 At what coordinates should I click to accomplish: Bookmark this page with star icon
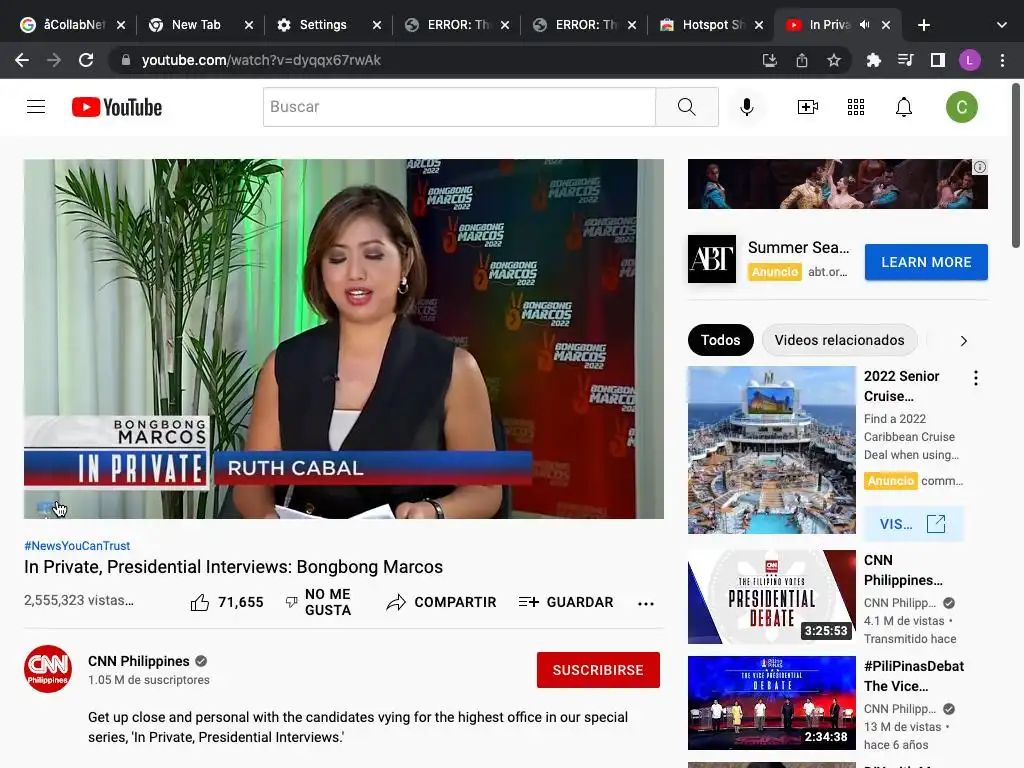(834, 60)
